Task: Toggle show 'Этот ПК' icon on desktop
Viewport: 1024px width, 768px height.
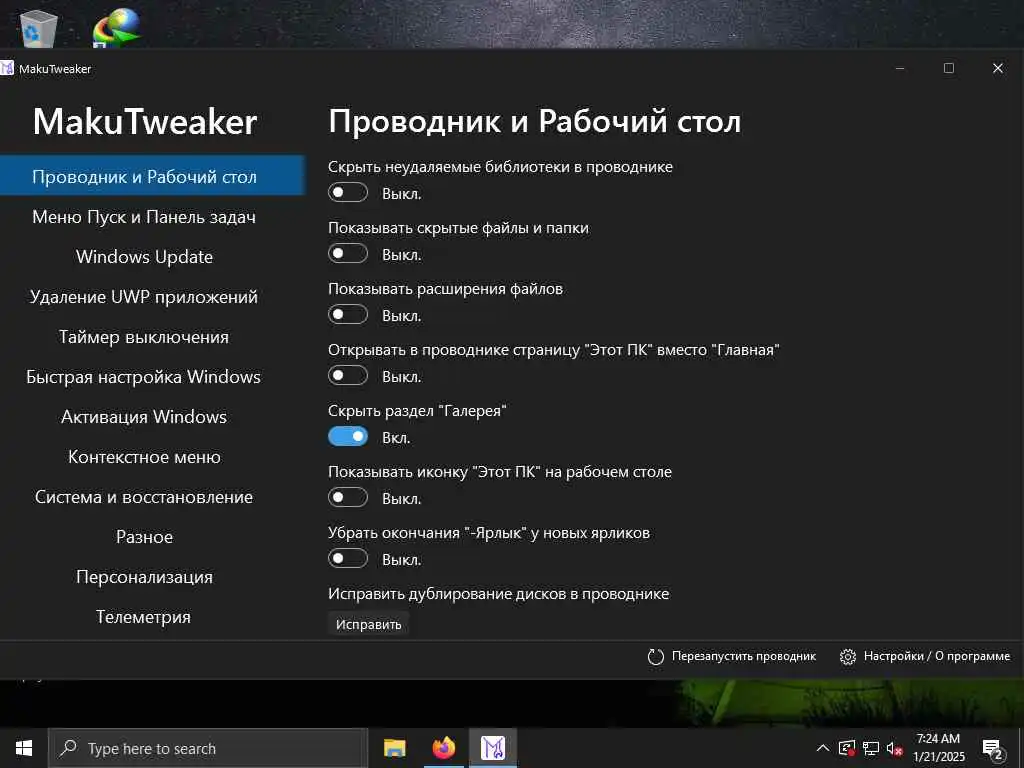Action: coord(347,498)
